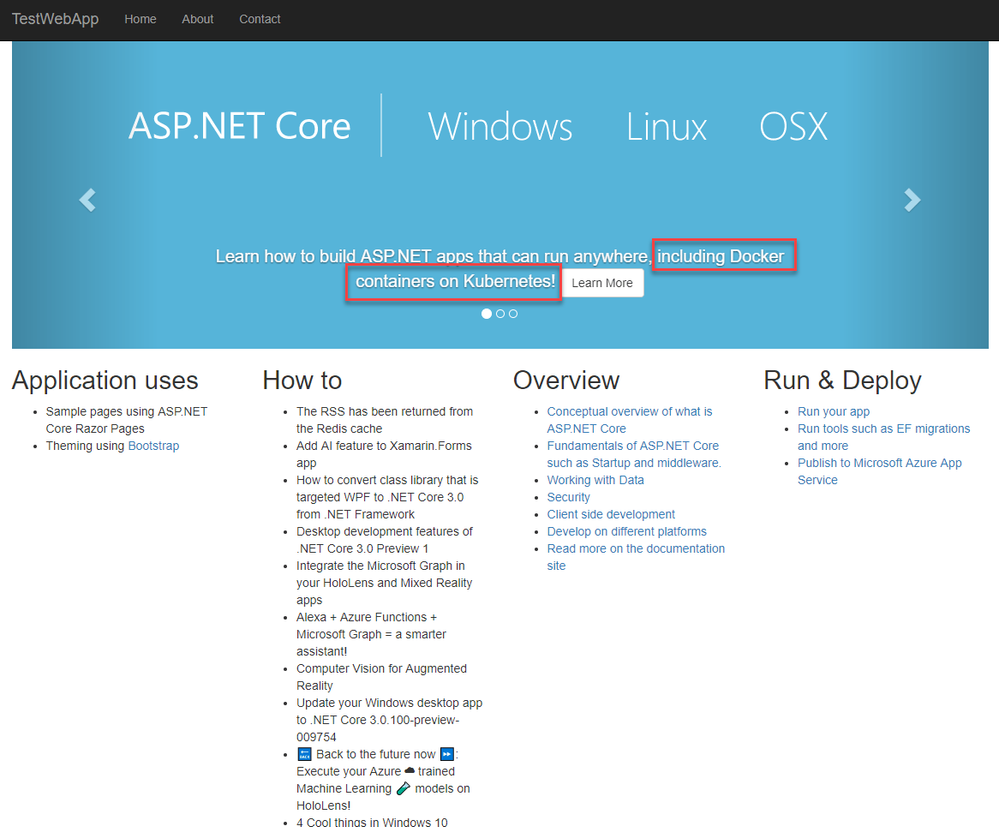This screenshot has width=999, height=827.
Task: Open the Run your app link
Action: pos(833,412)
